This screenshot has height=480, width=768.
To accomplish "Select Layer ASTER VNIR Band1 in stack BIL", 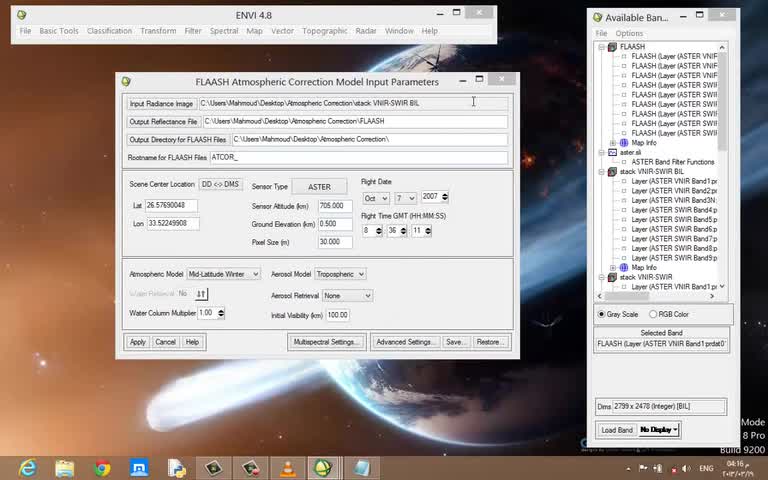I will click(624, 181).
